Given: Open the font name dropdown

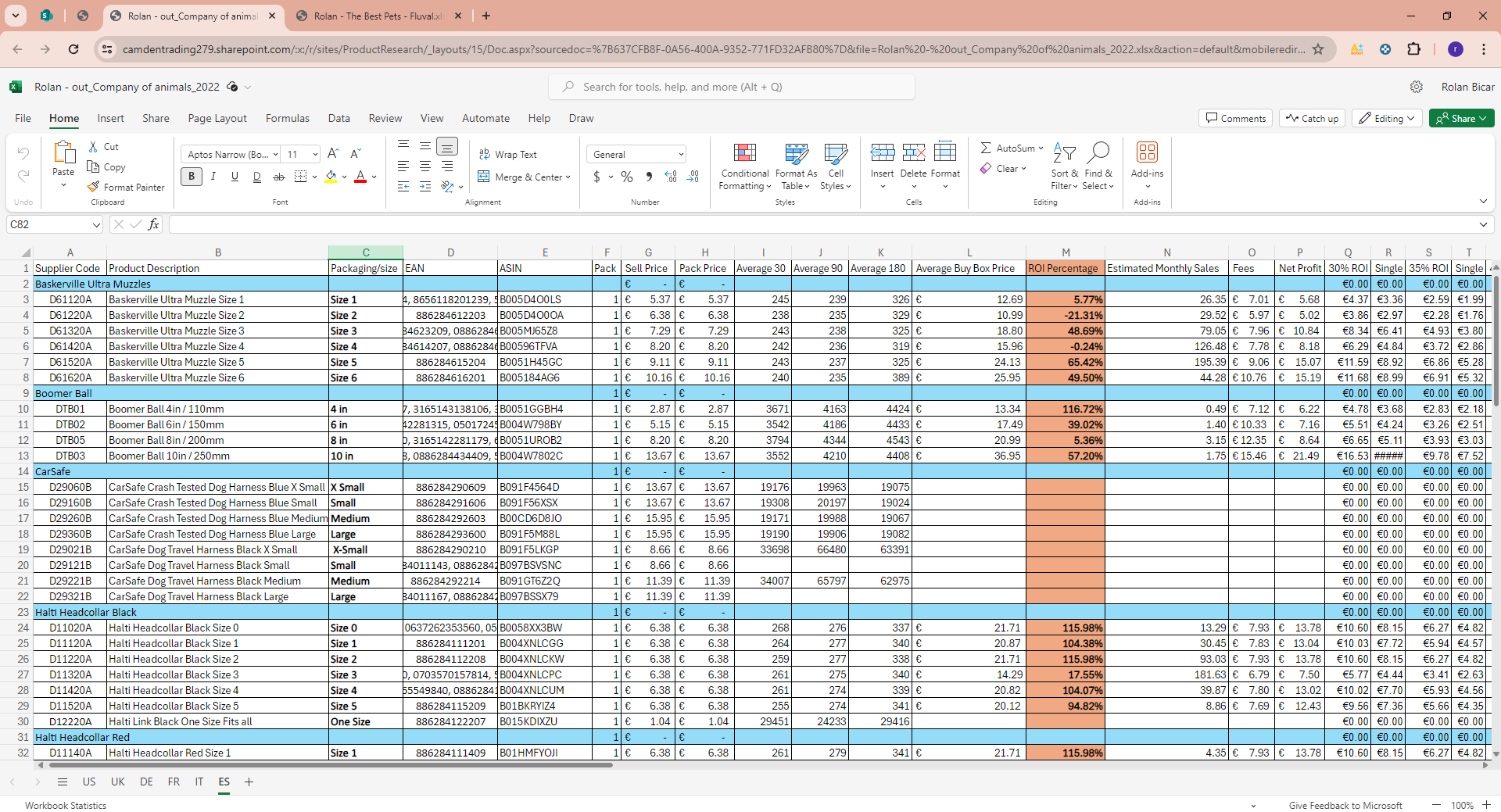Looking at the screenshot, I should click(x=276, y=155).
